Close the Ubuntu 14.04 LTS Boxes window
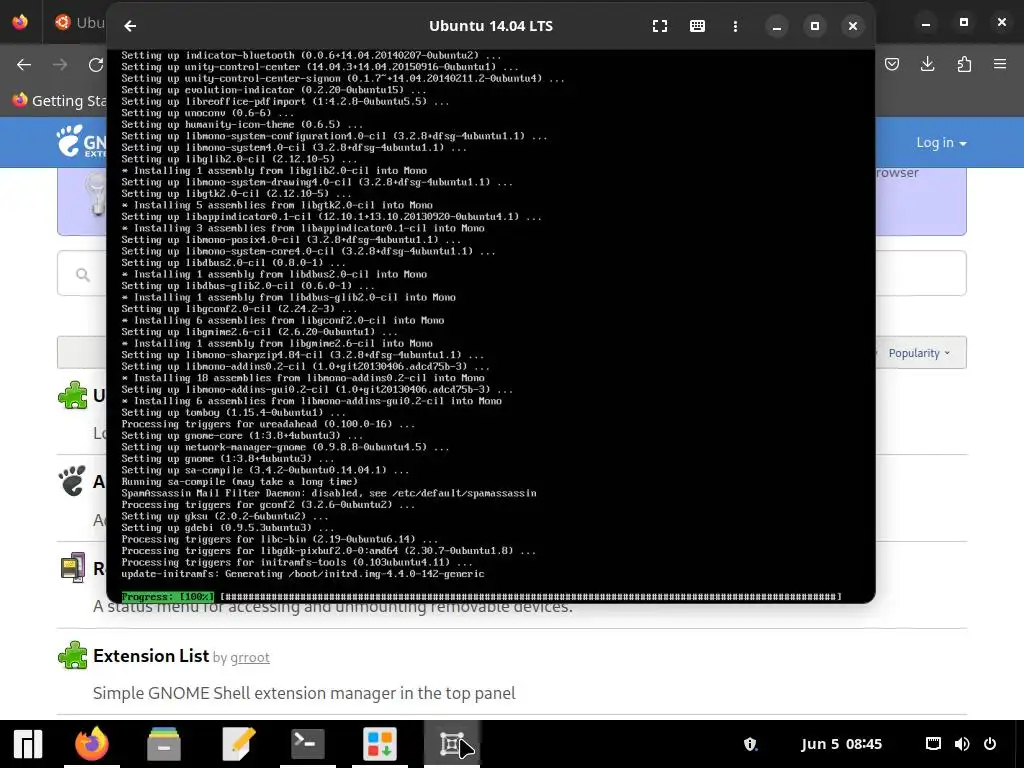The width and height of the screenshot is (1024, 768). pyautogui.click(x=853, y=26)
